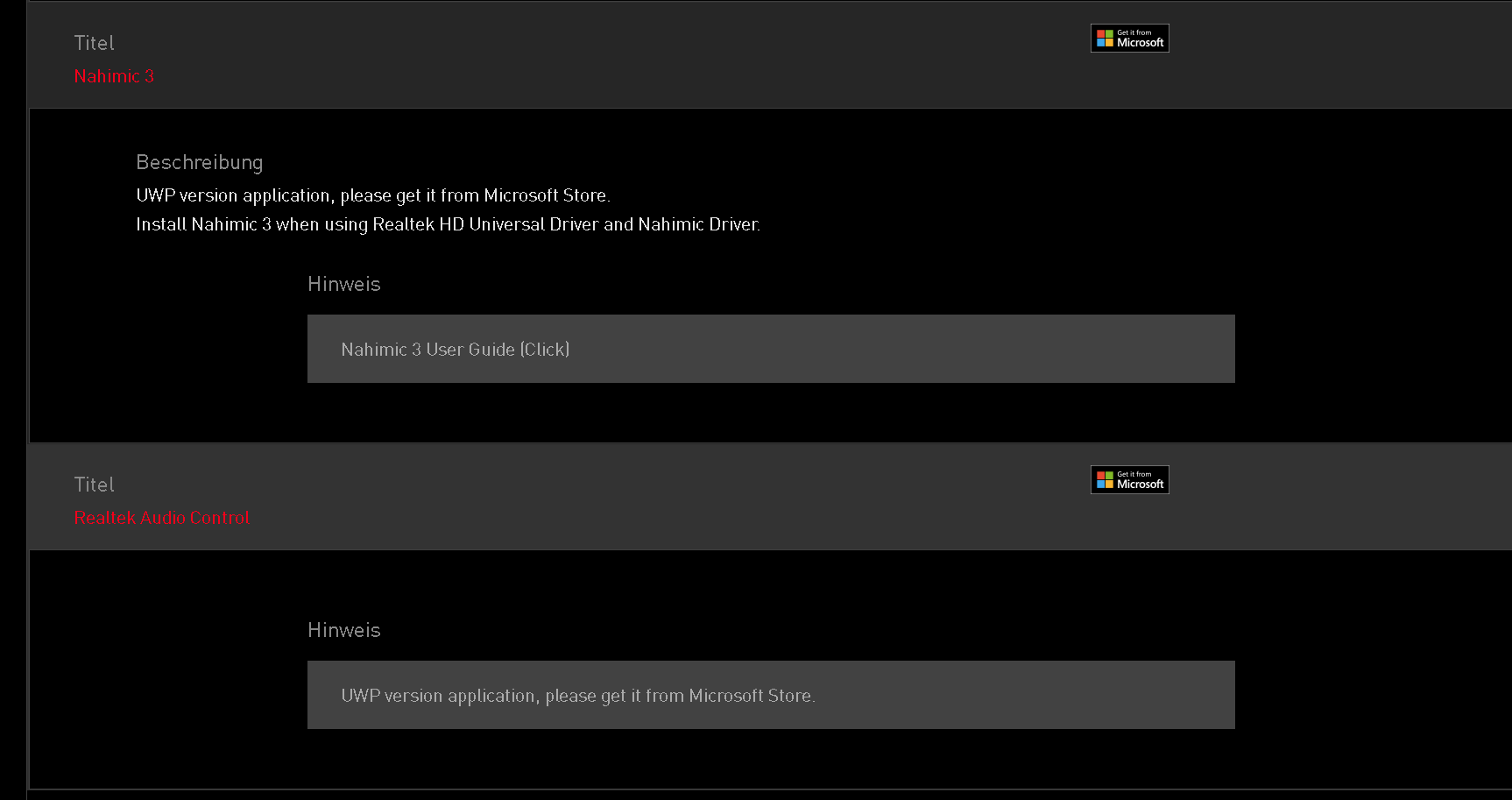Click the Titel label above Realtek Audio Control
This screenshot has height=800, width=1512.
tap(94, 485)
